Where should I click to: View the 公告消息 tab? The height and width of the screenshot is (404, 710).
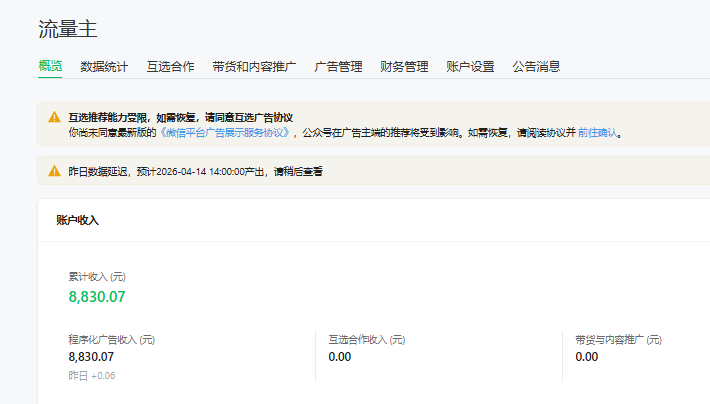click(x=536, y=67)
